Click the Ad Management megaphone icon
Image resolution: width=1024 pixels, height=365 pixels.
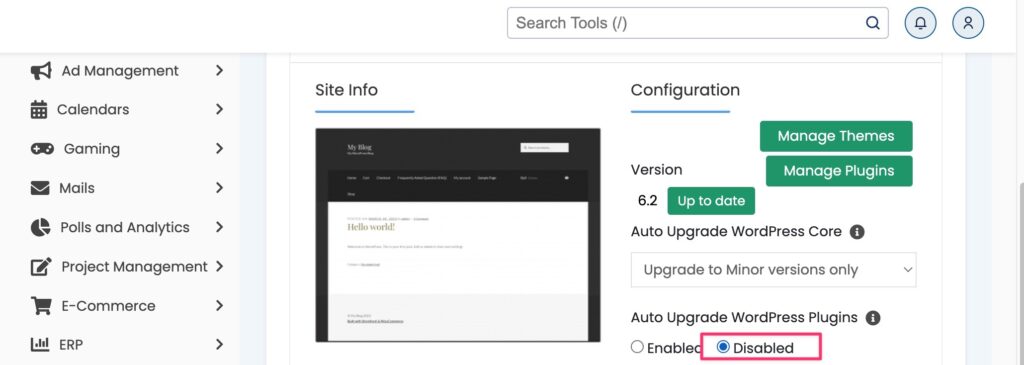click(x=41, y=71)
